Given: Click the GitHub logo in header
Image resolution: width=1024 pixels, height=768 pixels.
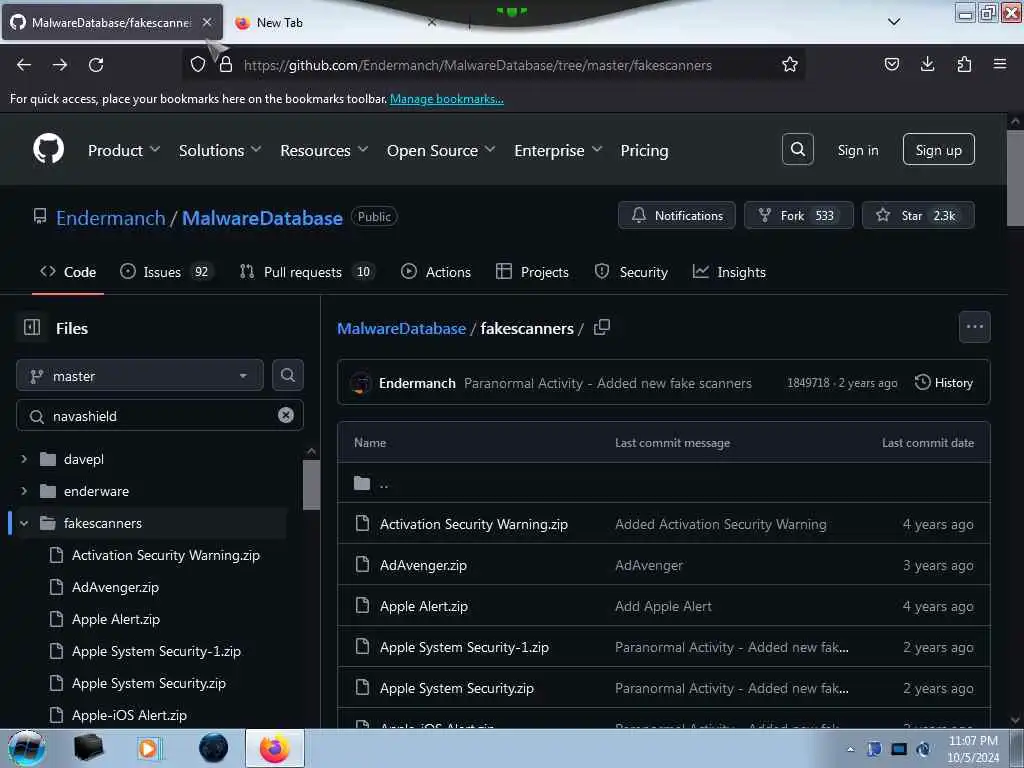Looking at the screenshot, I should pos(48,150).
